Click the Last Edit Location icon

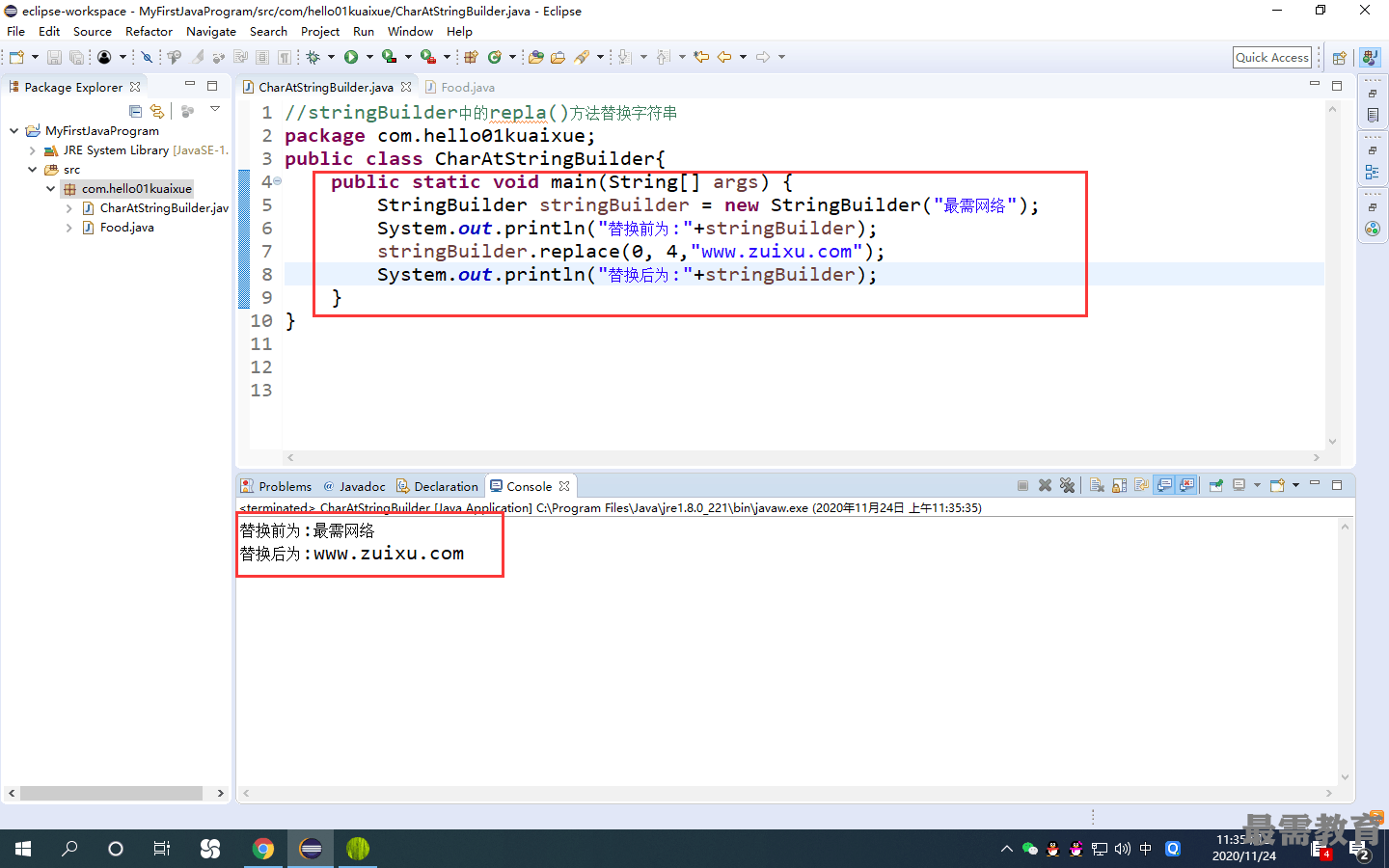701,57
